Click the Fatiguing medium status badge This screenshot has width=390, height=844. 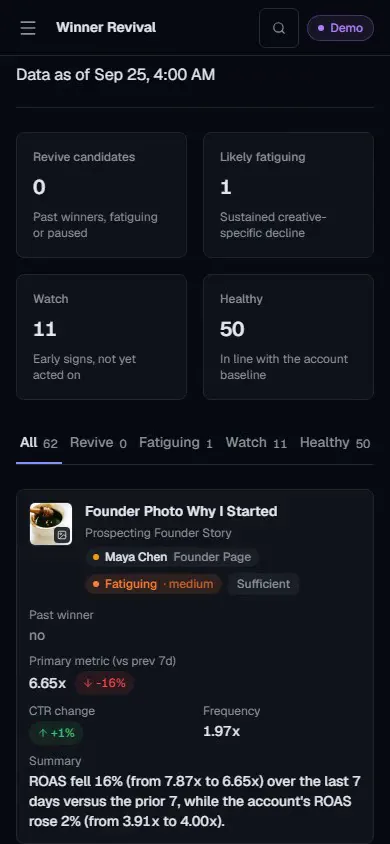(x=153, y=584)
